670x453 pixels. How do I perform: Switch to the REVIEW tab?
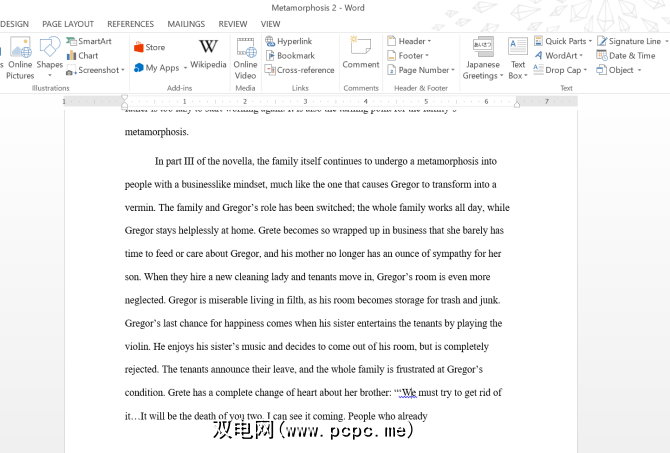click(233, 24)
